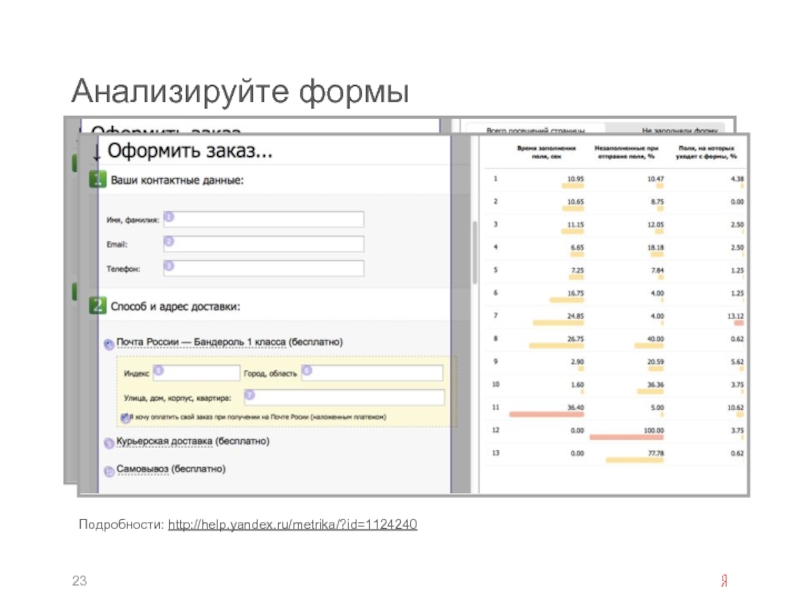Click value 20.59 in row 9
Screen dimensions: 800x600
coord(656,362)
